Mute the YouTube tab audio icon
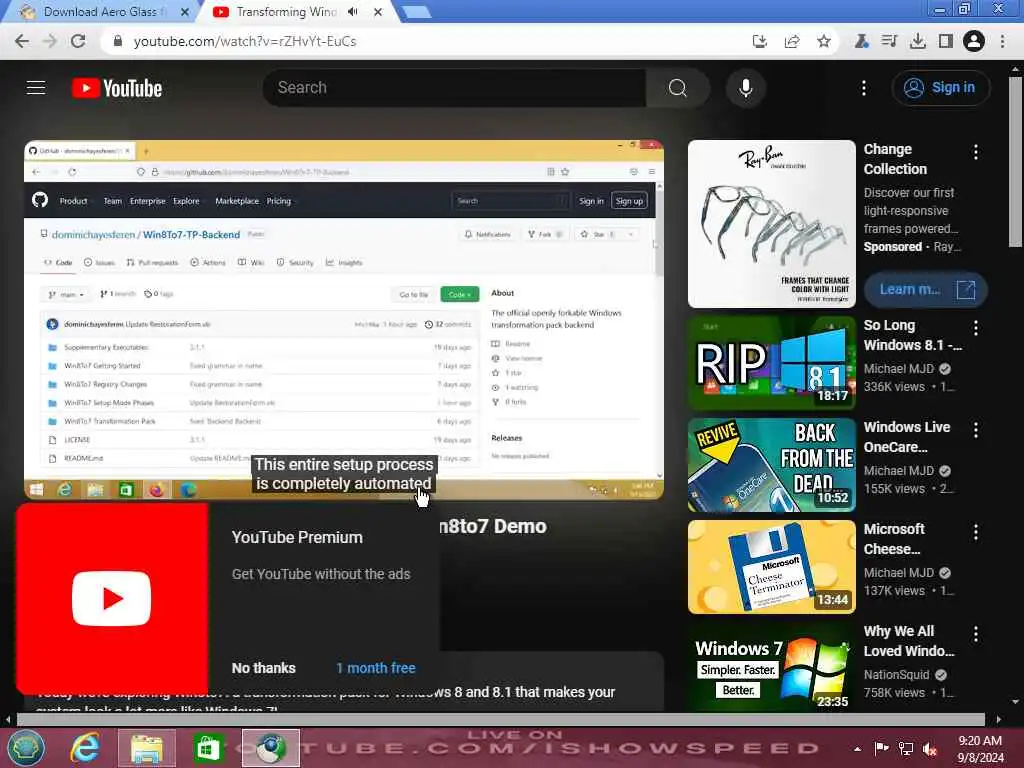1024x768 pixels. click(353, 12)
